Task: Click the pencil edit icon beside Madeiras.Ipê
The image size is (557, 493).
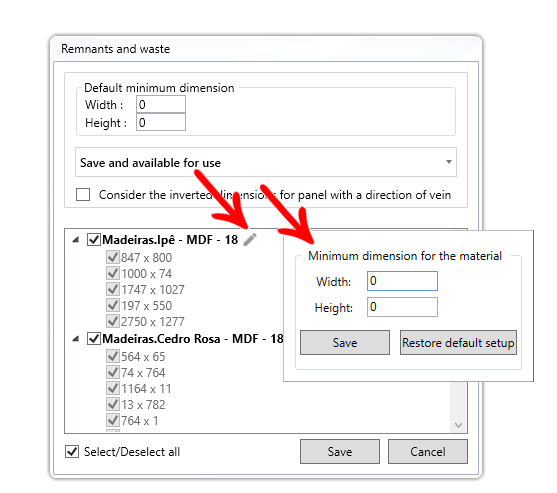Action: click(x=250, y=239)
